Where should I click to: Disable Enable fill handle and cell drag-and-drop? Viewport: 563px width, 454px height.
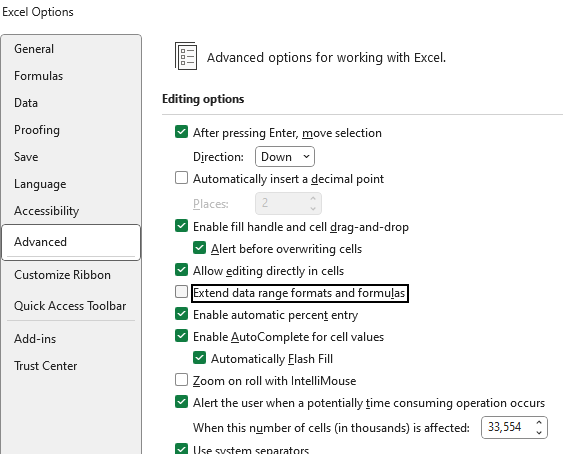point(181,226)
